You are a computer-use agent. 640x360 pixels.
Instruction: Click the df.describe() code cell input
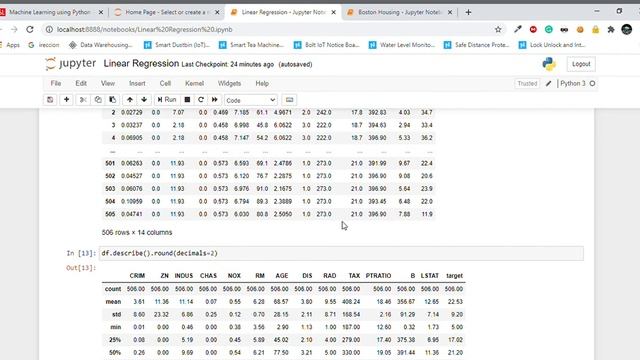pyautogui.click(x=341, y=253)
